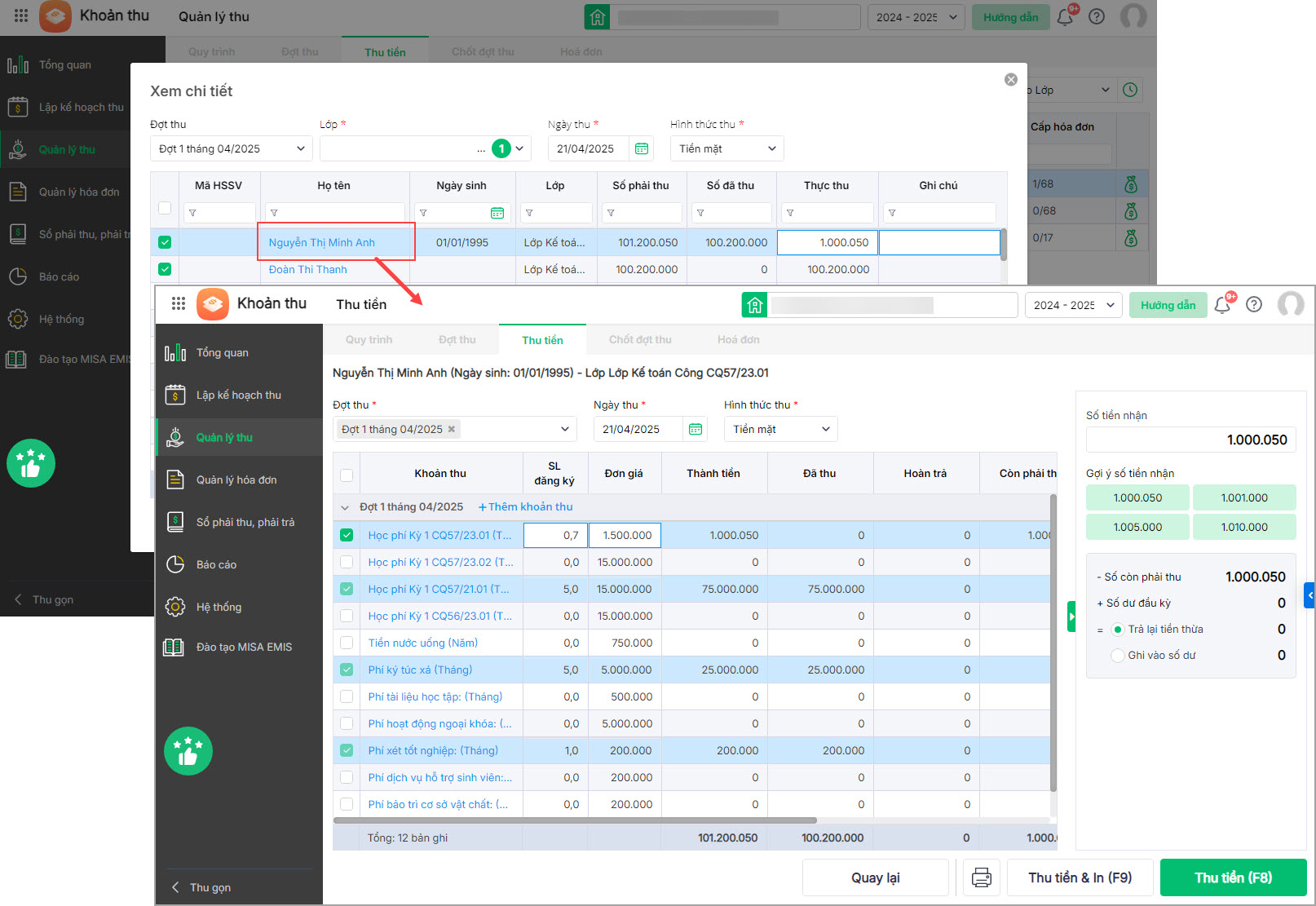Image resolution: width=1316 pixels, height=906 pixels.
Task: Click the horizontal scrollbar under the table
Action: point(575,820)
